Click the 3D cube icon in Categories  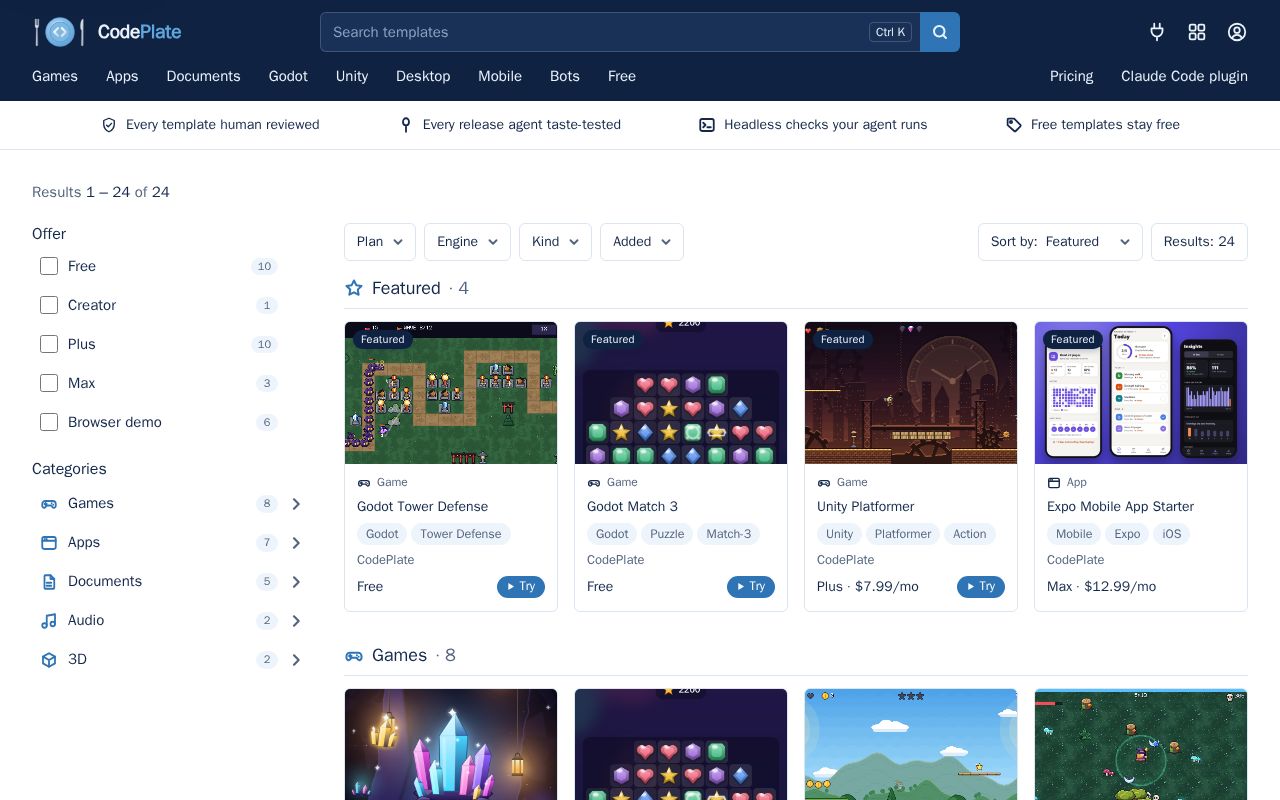click(49, 660)
